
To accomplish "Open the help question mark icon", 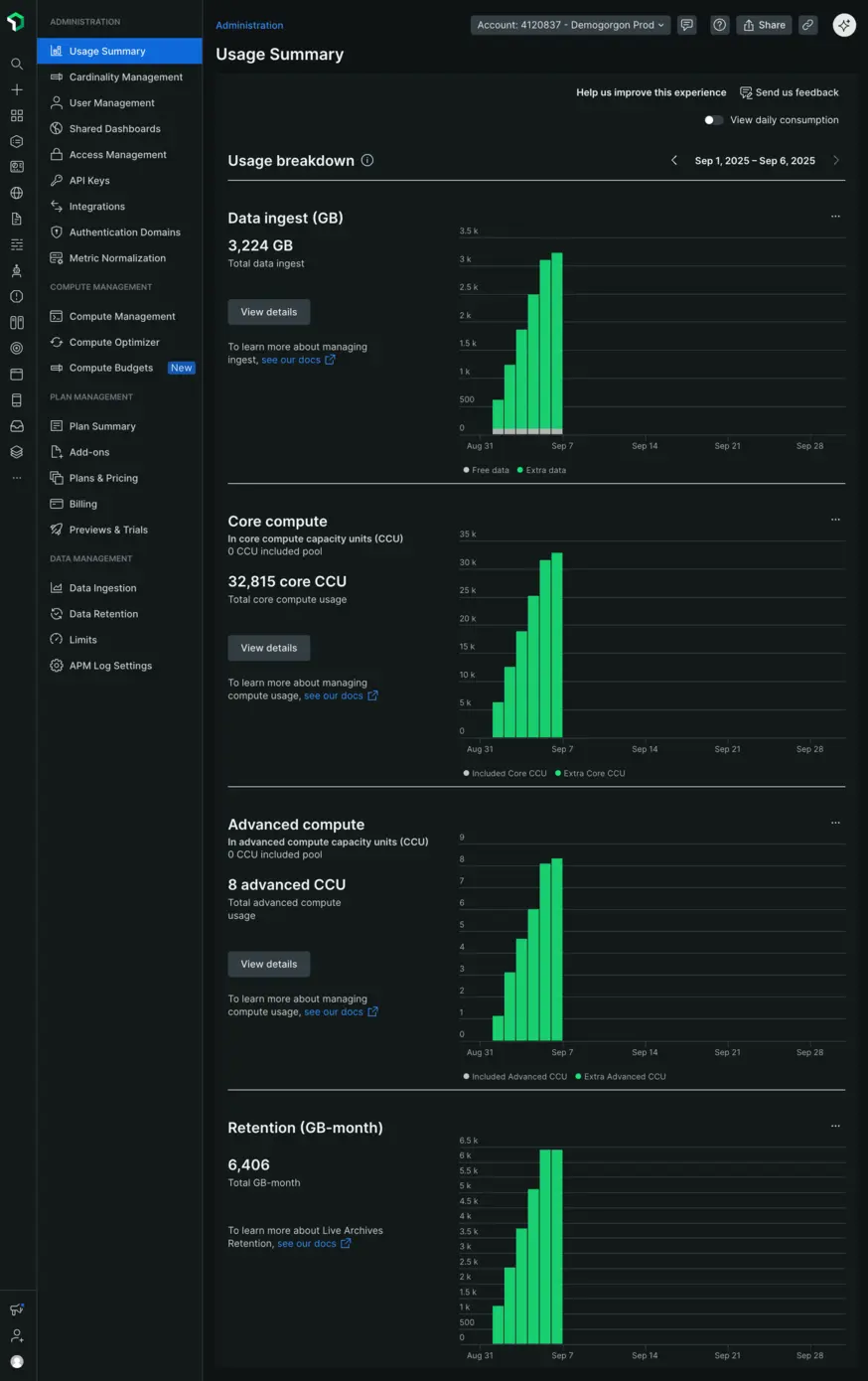I will 719,25.
